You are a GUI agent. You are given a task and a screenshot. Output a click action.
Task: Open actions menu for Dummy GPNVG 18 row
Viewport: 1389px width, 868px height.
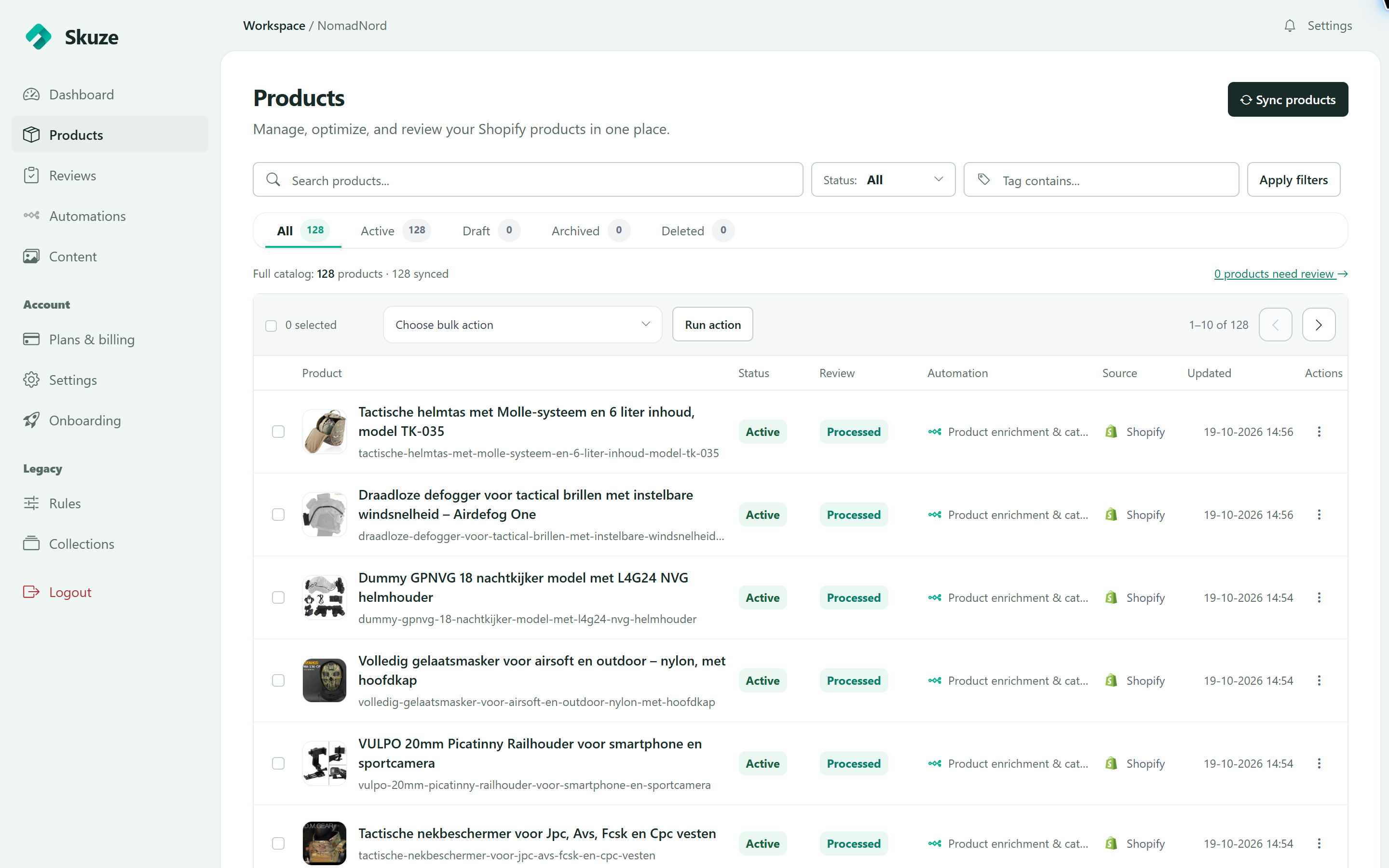click(x=1319, y=597)
